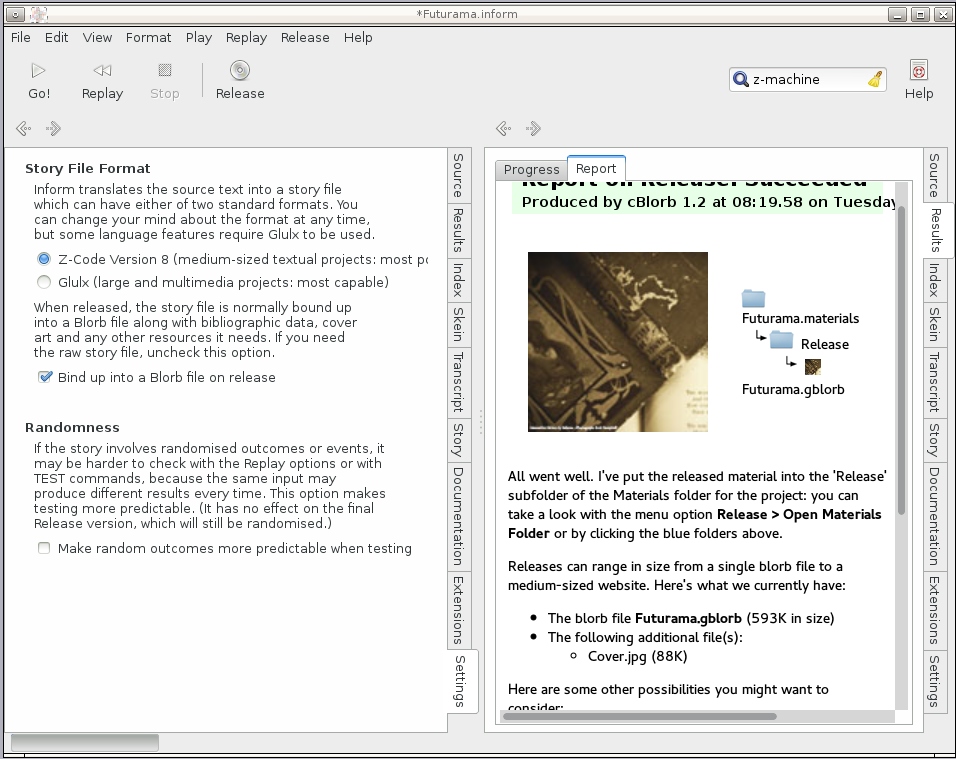Switch to the Report tab
The image size is (956, 759).
point(596,168)
